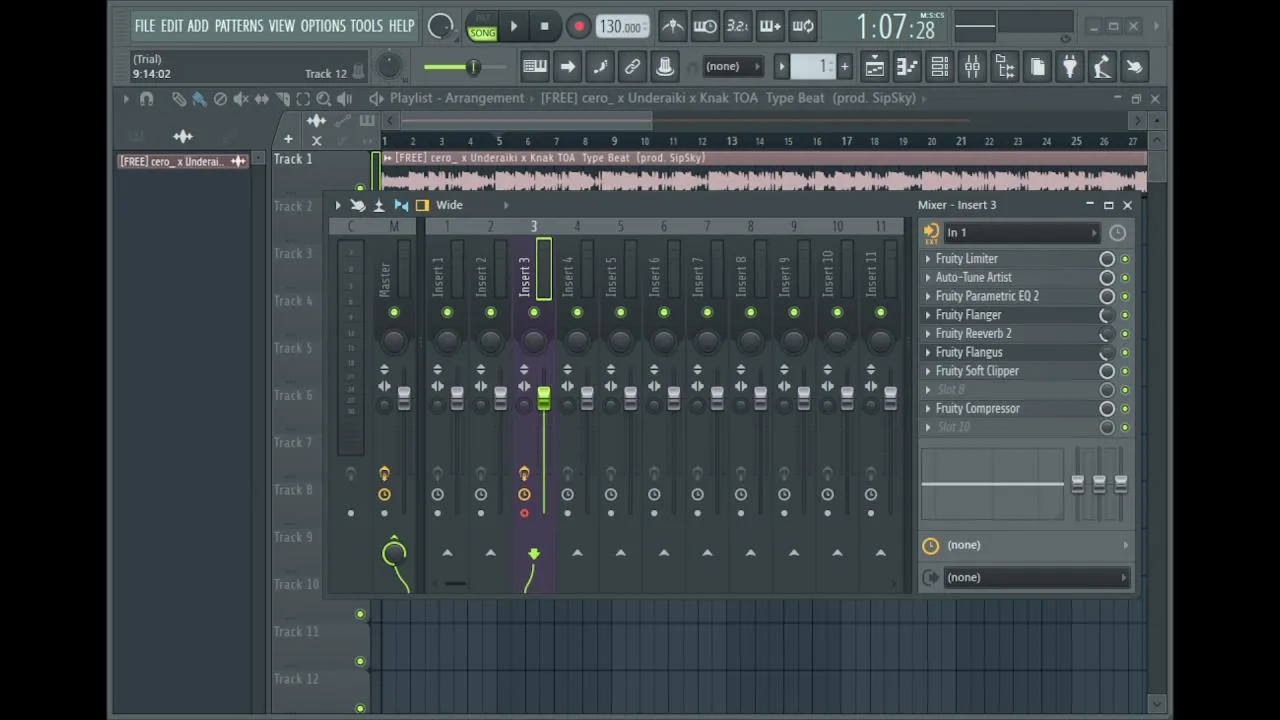Disable Auto-Tune Artist with its green LED

1125,278
